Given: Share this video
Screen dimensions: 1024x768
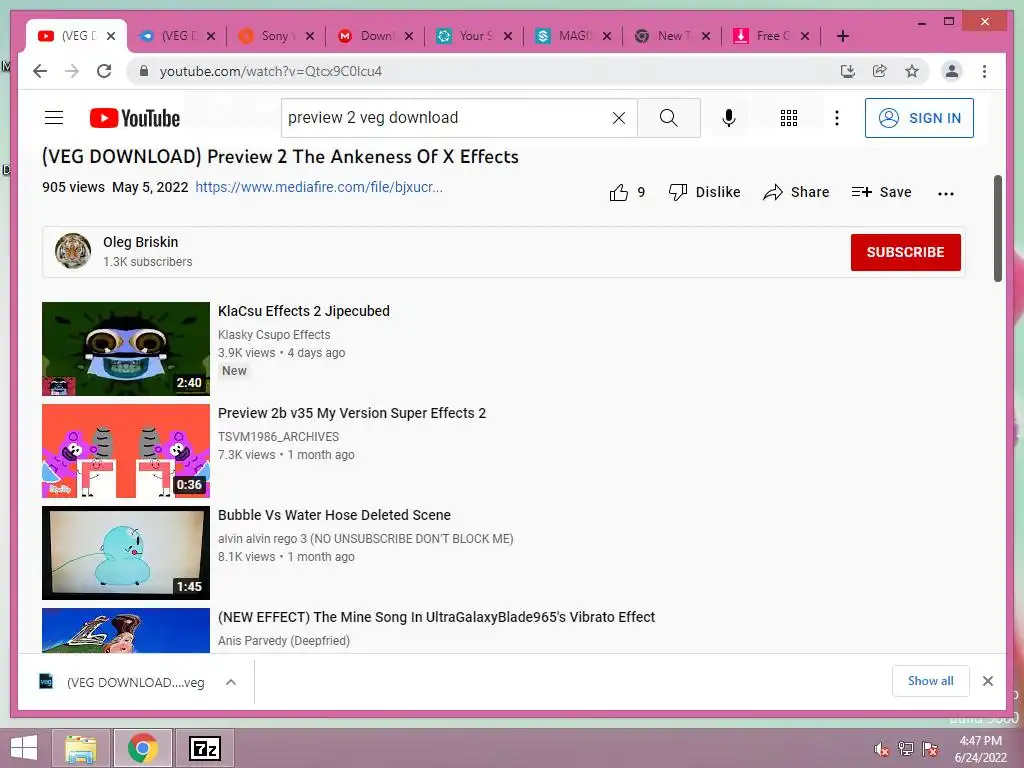Looking at the screenshot, I should click(x=796, y=192).
